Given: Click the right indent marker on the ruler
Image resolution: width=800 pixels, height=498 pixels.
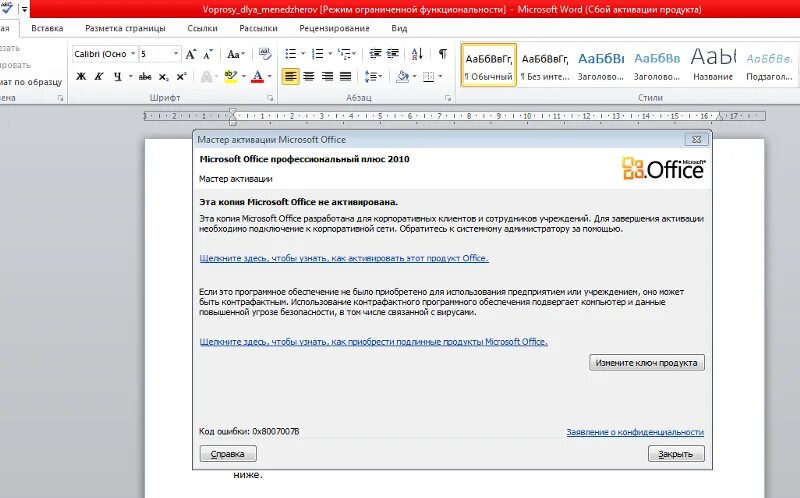Looking at the screenshot, I should pos(719,117).
